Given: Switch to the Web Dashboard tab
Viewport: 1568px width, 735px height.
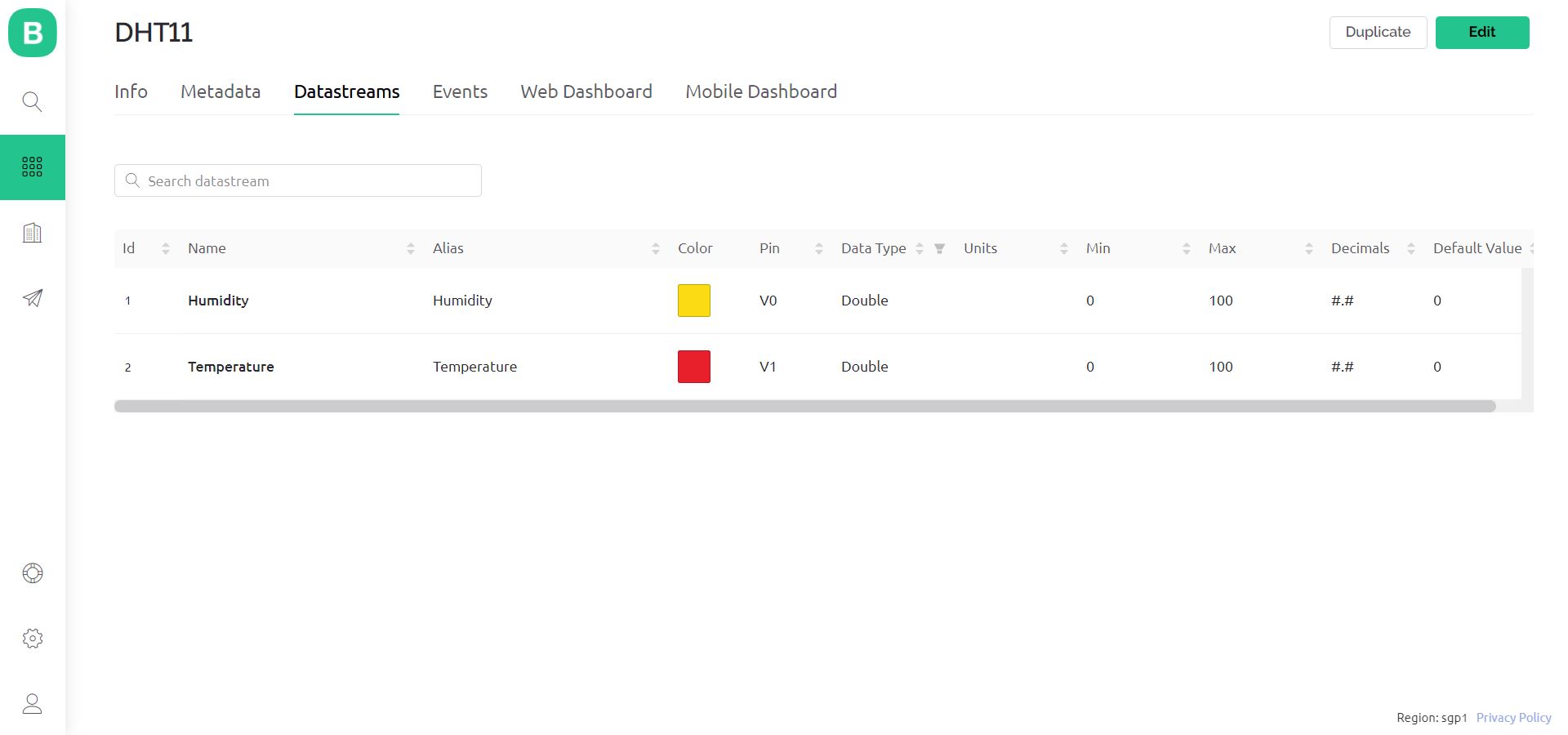Looking at the screenshot, I should (x=586, y=91).
